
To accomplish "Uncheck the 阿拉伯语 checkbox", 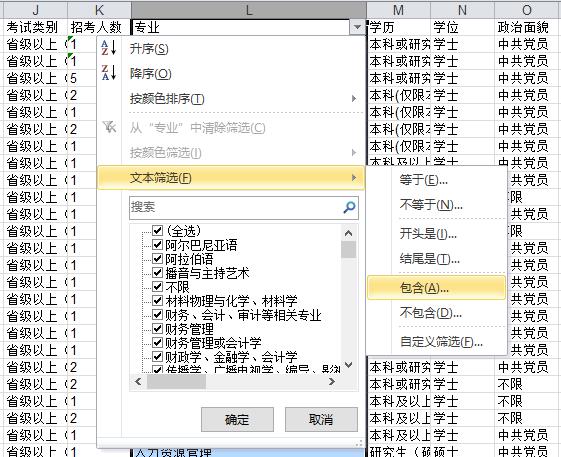I will 157,258.
